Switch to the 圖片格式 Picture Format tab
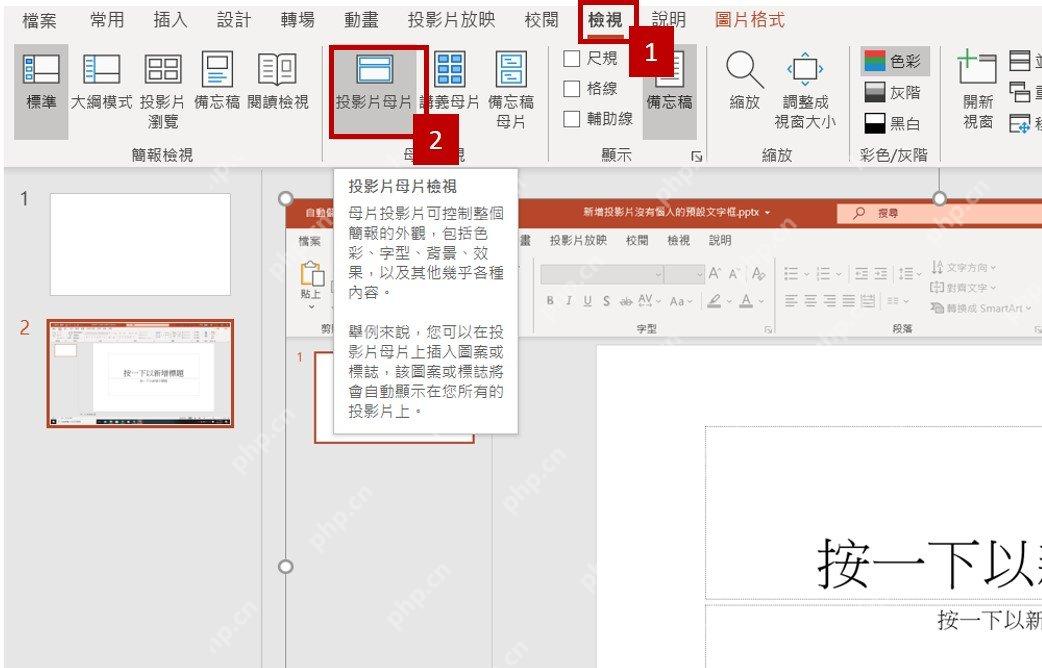1042x668 pixels. (750, 21)
